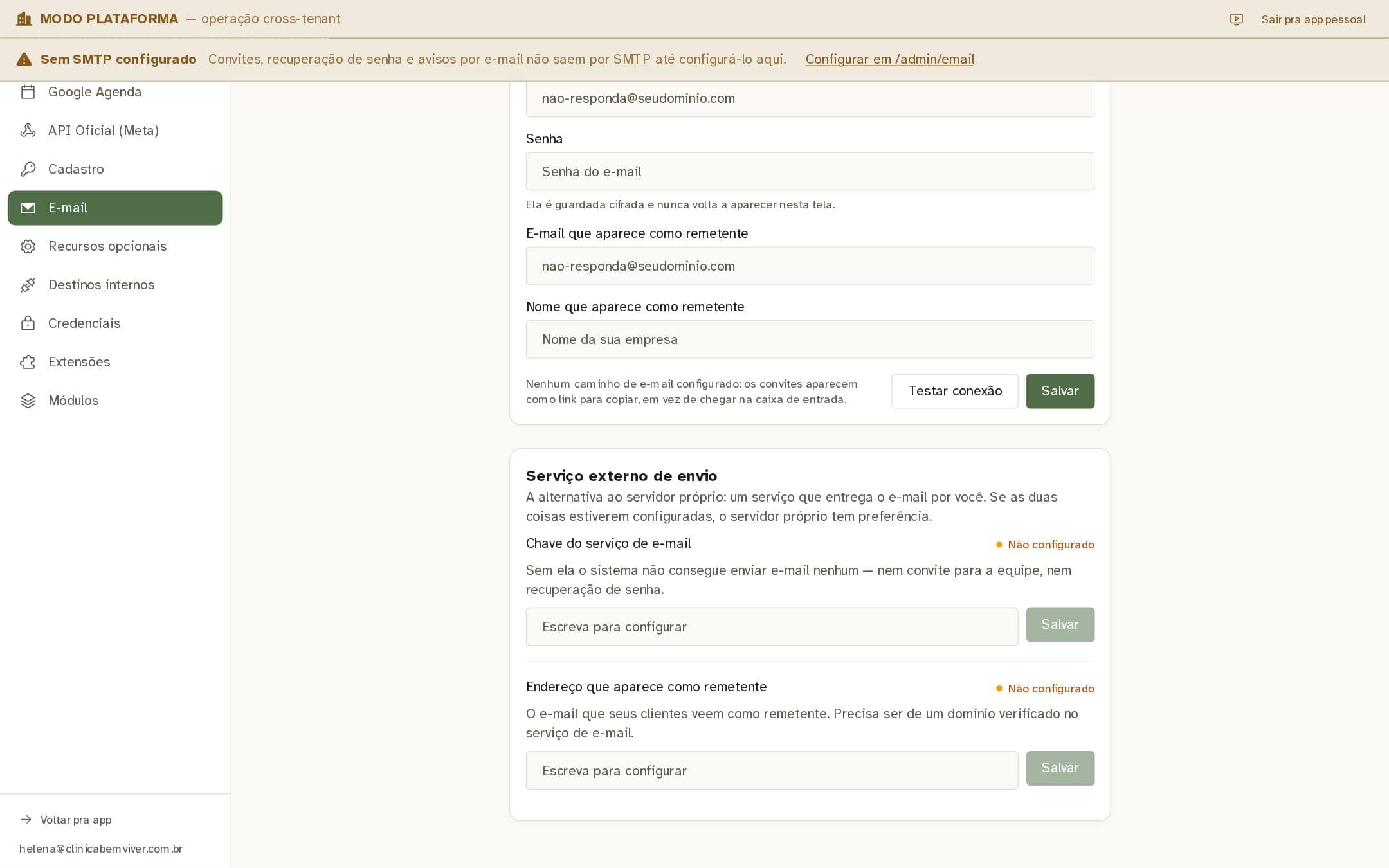Open Destinos internos section
Screen dimensions: 1389x868
(115, 285)
